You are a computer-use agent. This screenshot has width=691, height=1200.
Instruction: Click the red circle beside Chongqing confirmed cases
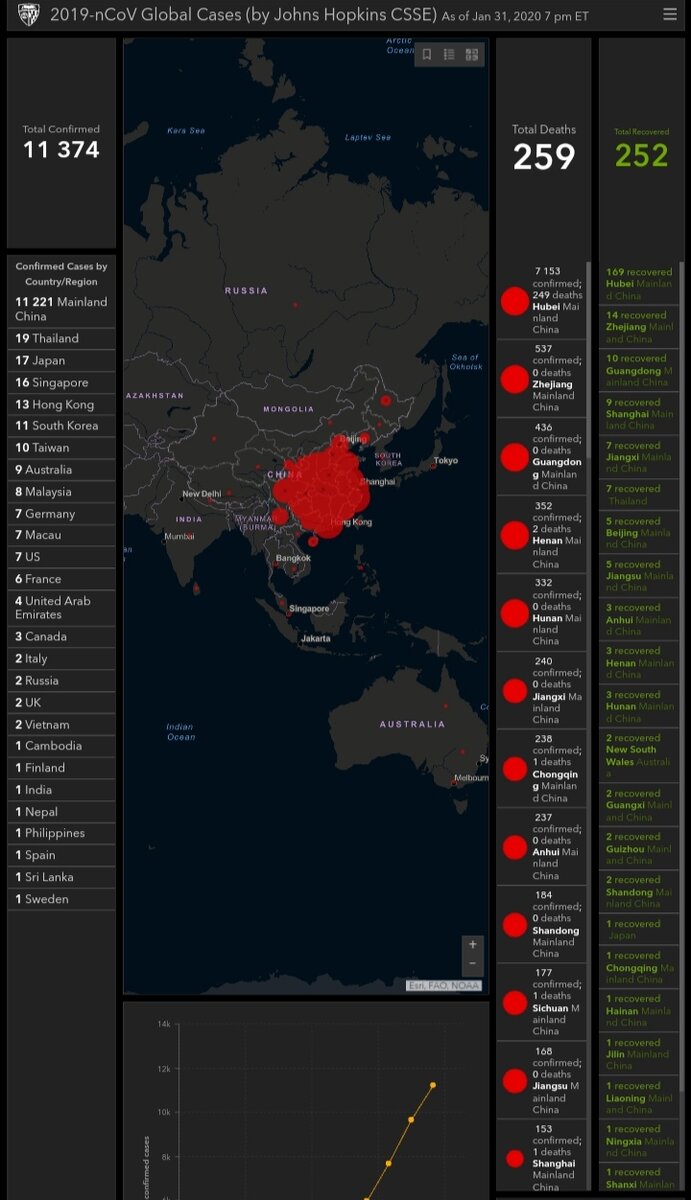coord(514,769)
